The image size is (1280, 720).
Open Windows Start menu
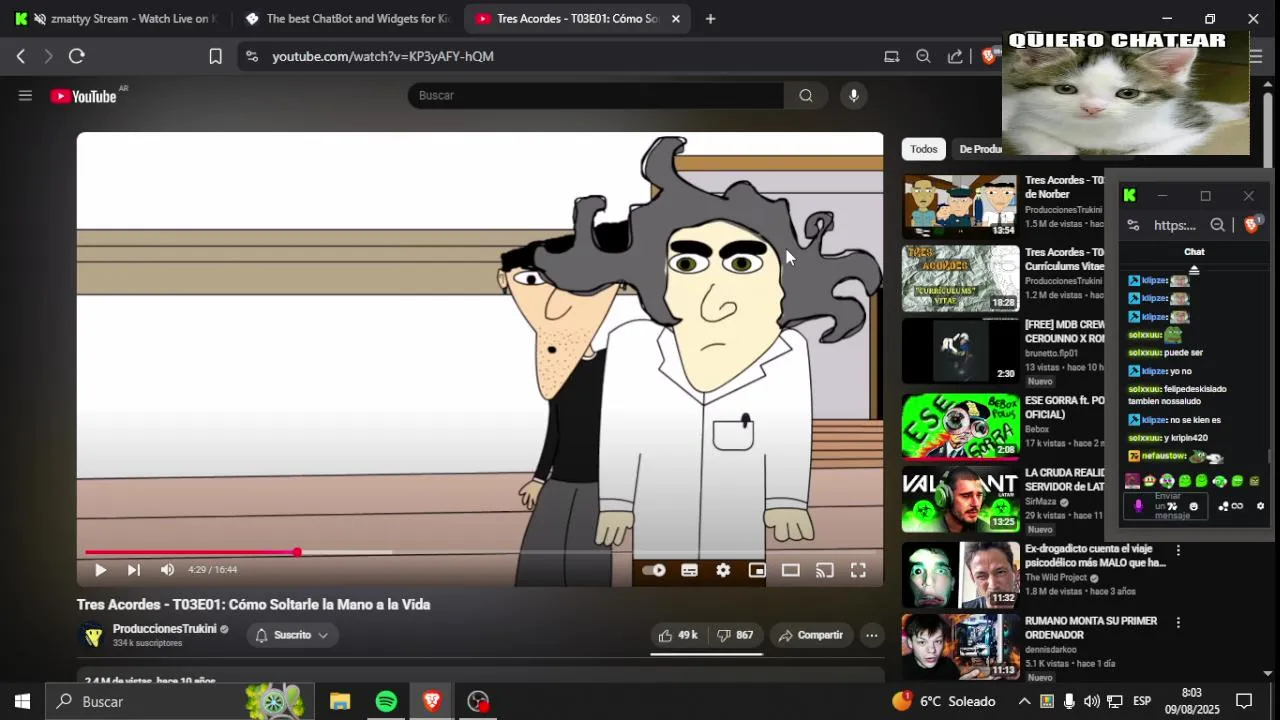point(22,701)
